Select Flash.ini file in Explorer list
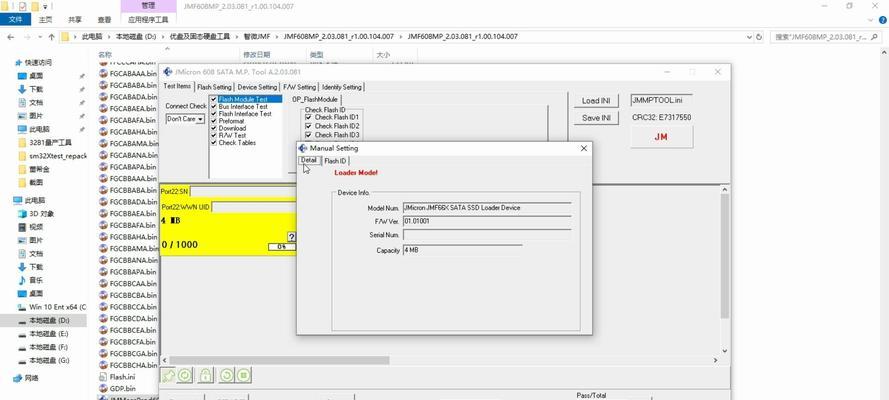This screenshot has width=889, height=400. coord(118,377)
